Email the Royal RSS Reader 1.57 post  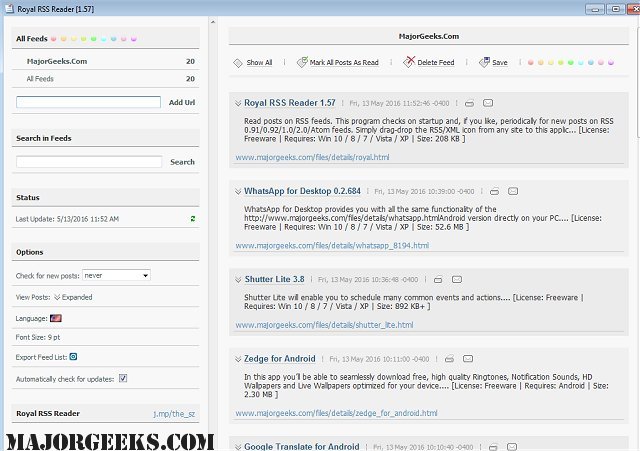pos(488,103)
